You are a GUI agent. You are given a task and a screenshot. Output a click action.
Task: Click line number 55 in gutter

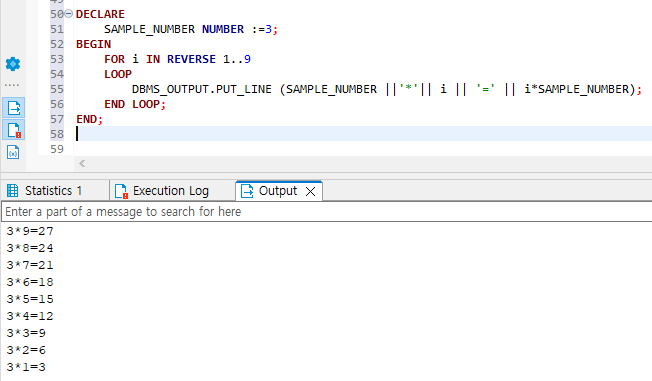coord(57,89)
